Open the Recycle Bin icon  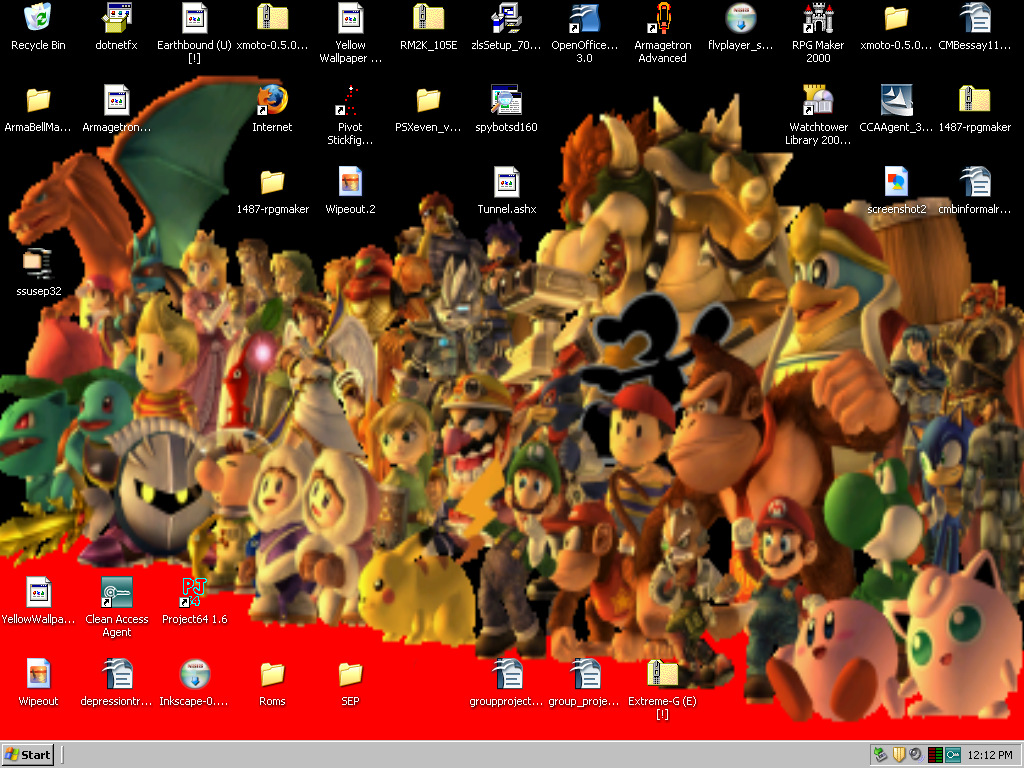tap(38, 18)
